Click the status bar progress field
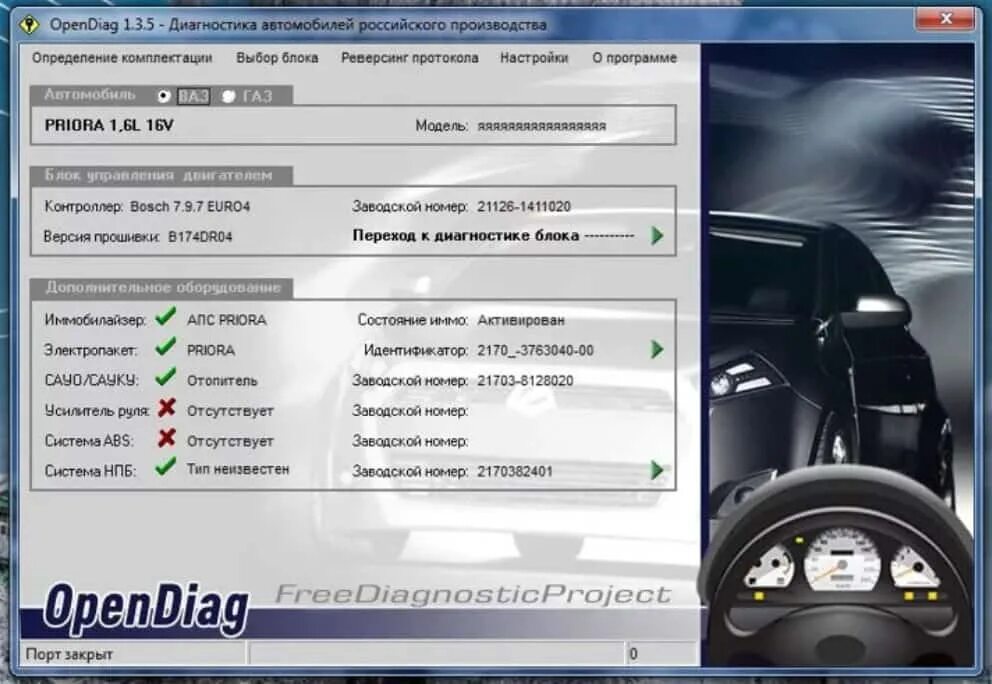Image resolution: width=992 pixels, height=684 pixels. coord(437,654)
